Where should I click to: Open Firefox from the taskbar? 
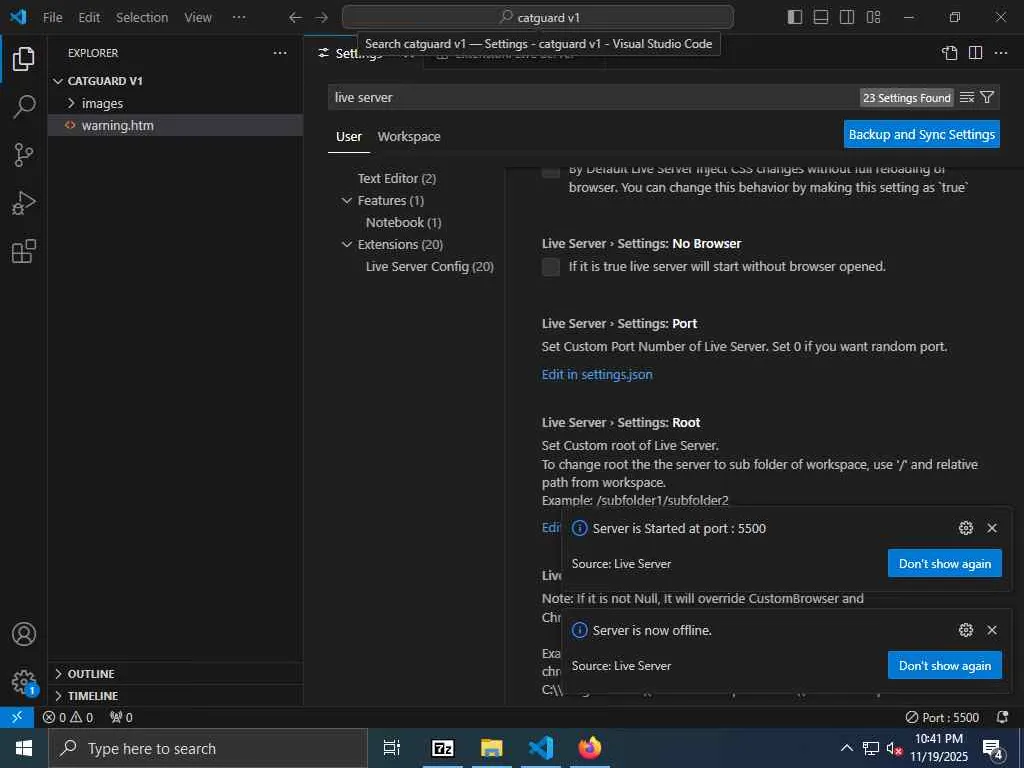pos(590,748)
